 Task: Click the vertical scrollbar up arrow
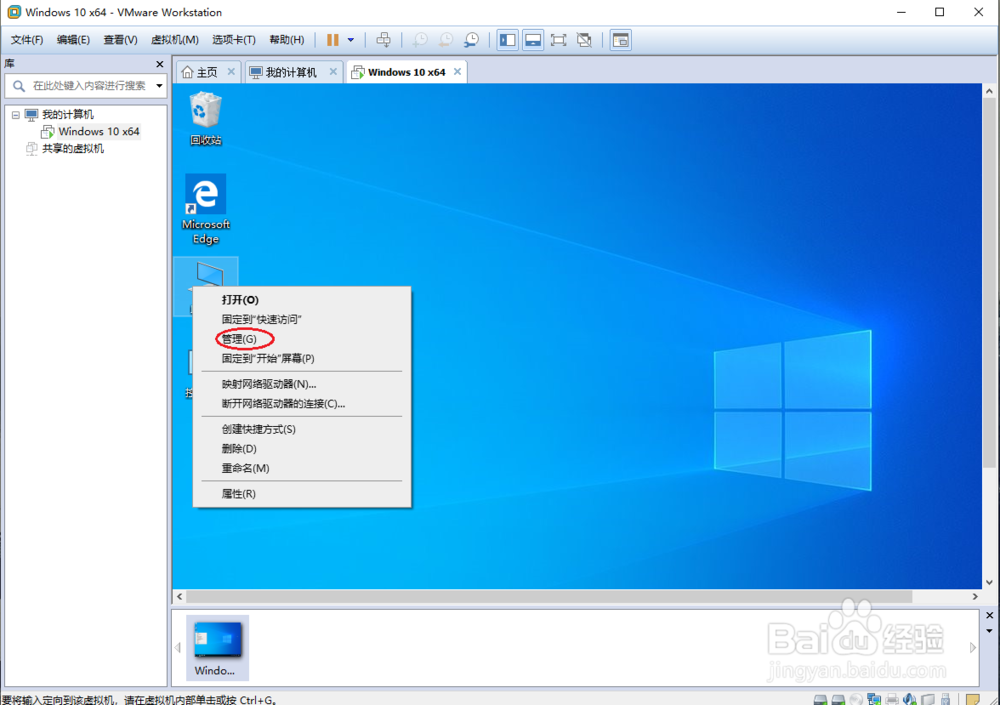[989, 91]
